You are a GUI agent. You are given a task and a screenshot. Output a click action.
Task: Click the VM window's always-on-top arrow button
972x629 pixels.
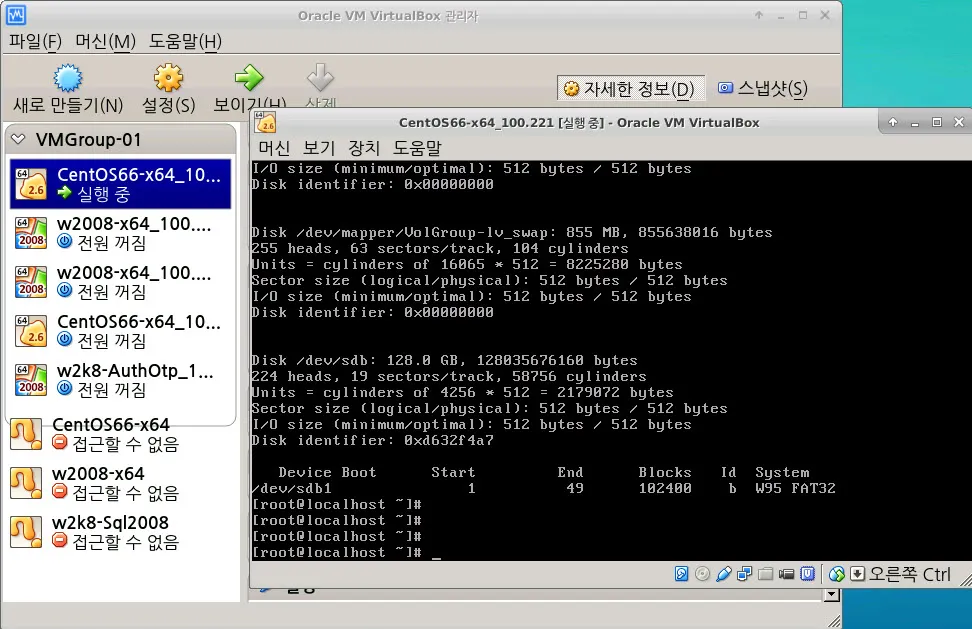click(x=893, y=122)
